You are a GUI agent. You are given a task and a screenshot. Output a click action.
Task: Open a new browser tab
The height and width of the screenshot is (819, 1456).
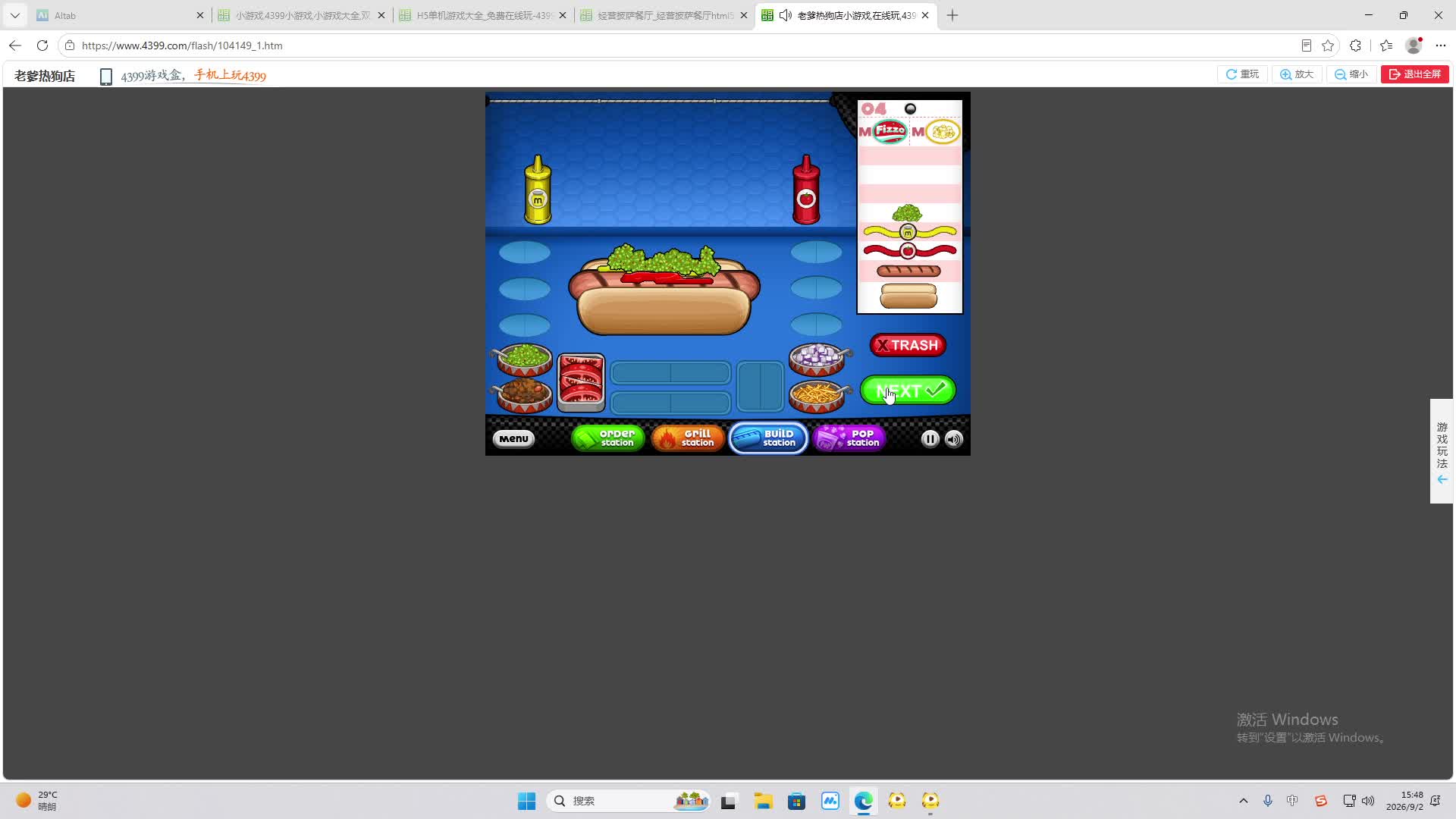952,15
